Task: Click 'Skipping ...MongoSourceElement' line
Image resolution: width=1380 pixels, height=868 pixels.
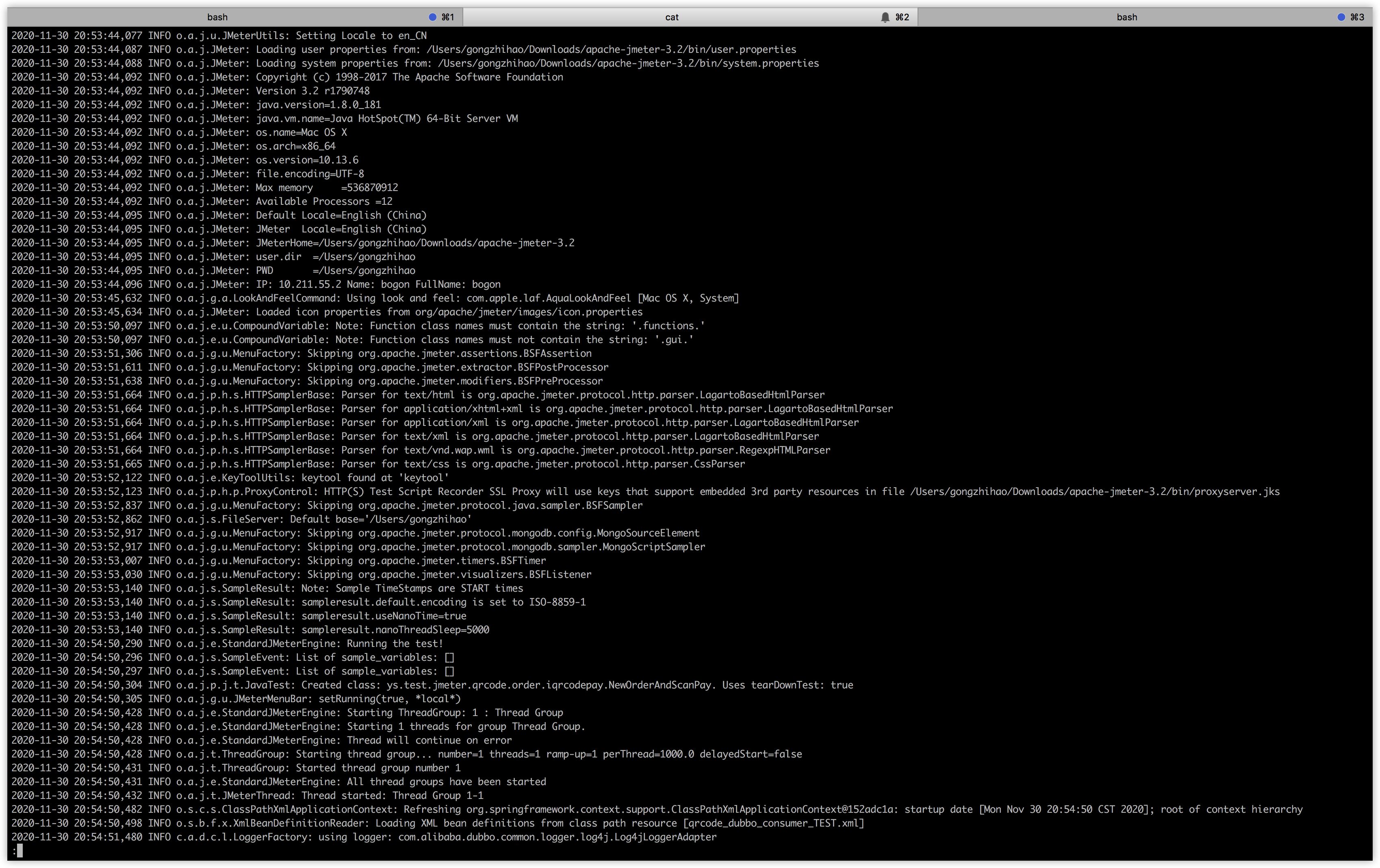Action: [355, 533]
